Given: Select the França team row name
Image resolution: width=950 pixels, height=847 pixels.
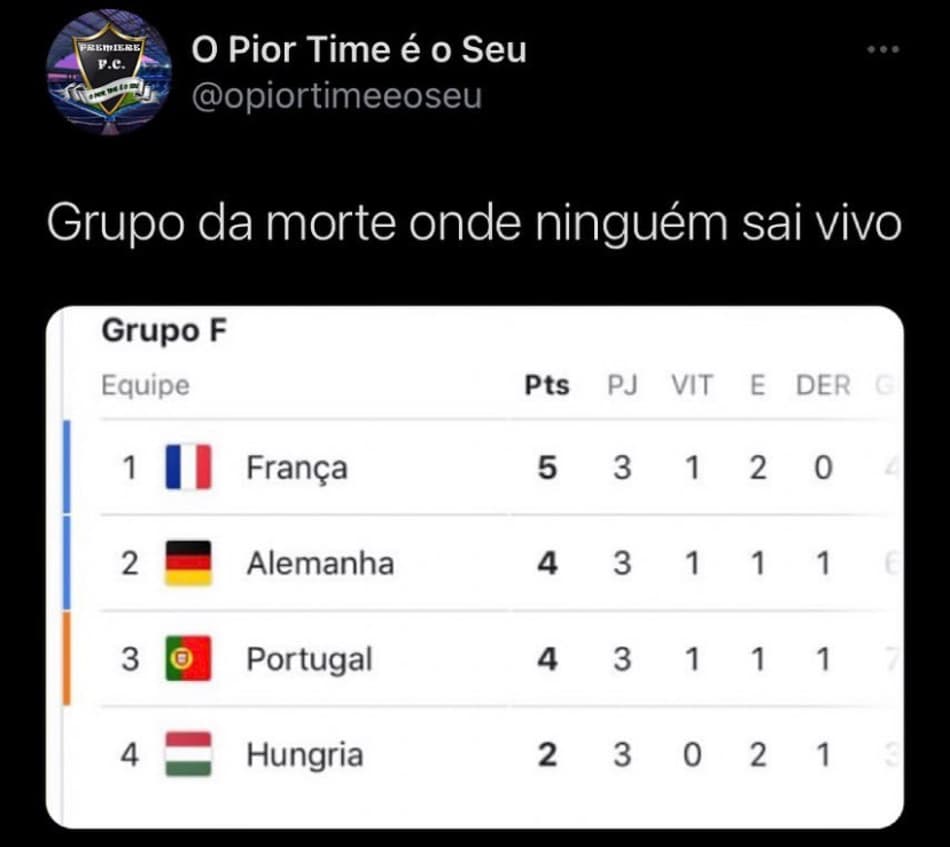Looking at the screenshot, I should coord(297,468).
